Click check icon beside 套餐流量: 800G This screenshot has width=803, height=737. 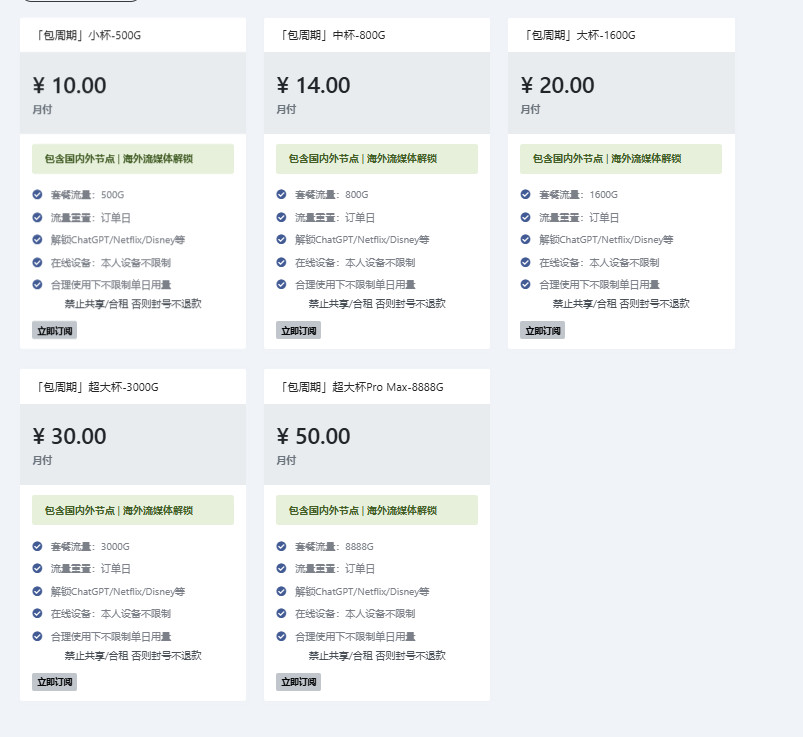tap(282, 194)
